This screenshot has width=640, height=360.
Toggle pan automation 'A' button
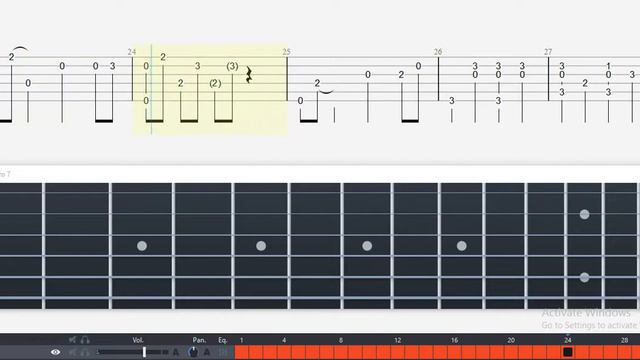pyautogui.click(x=207, y=352)
